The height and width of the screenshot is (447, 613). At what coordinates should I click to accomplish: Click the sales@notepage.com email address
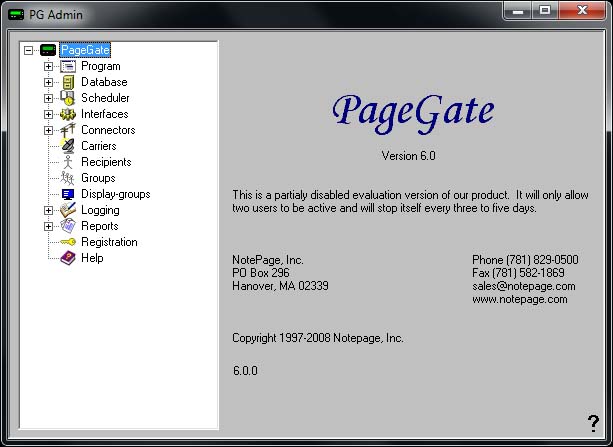coord(524,286)
